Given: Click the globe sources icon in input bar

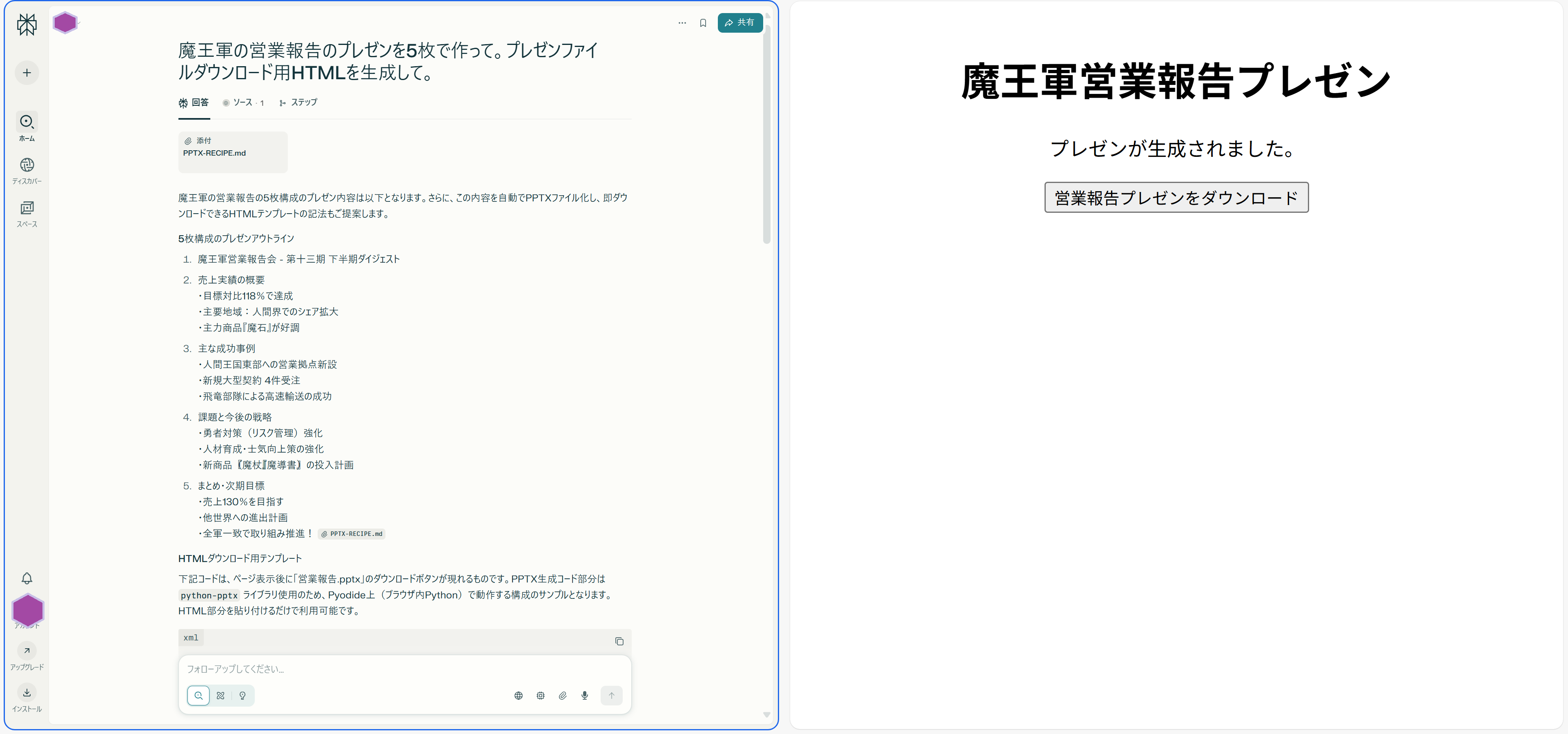Looking at the screenshot, I should pyautogui.click(x=518, y=695).
